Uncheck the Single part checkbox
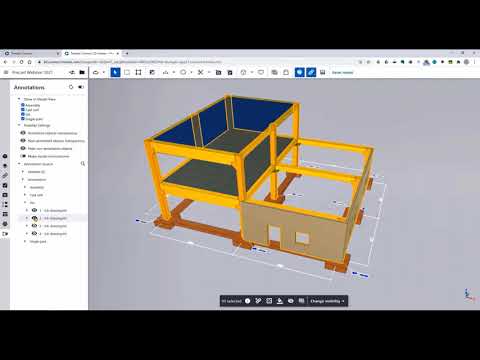The height and width of the screenshot is (360, 480). (23, 119)
